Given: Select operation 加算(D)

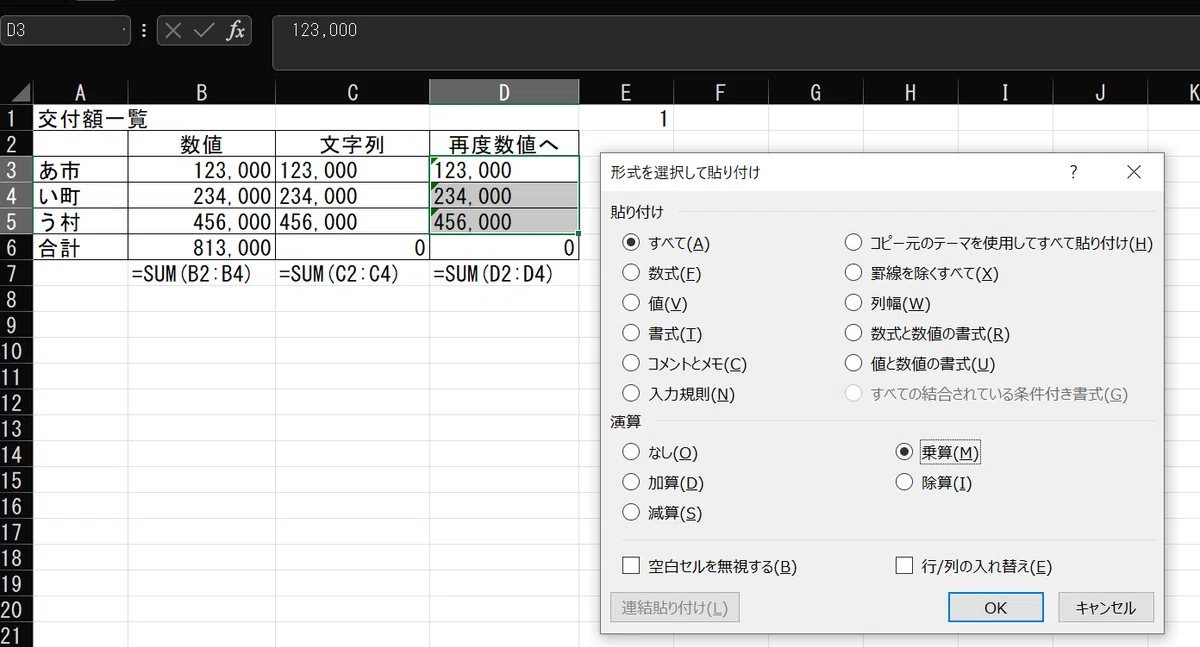Looking at the screenshot, I should pyautogui.click(x=662, y=482).
